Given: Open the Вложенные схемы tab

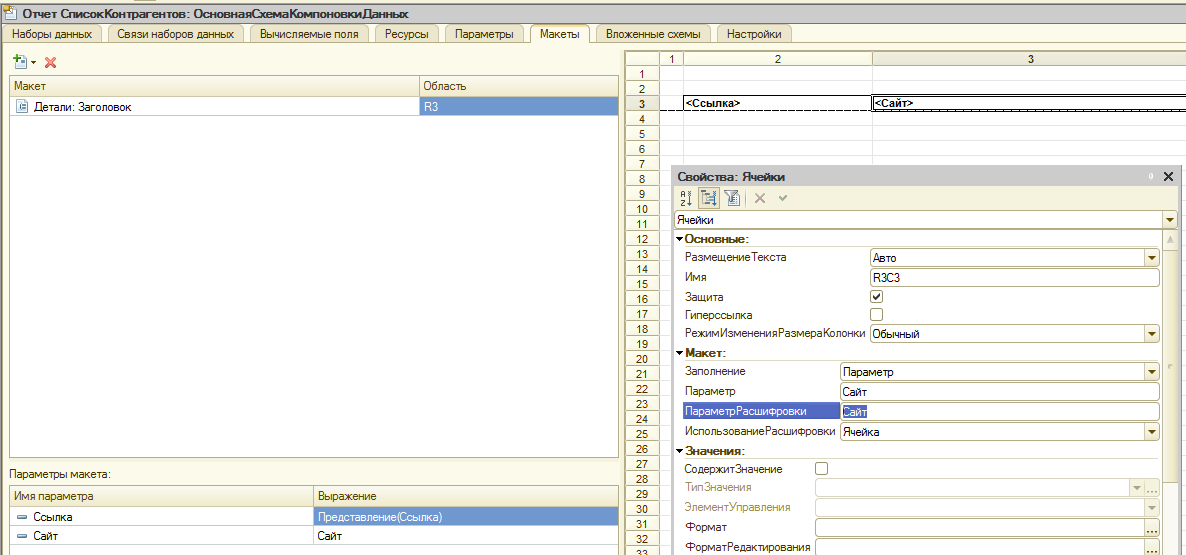Looking at the screenshot, I should tap(653, 34).
